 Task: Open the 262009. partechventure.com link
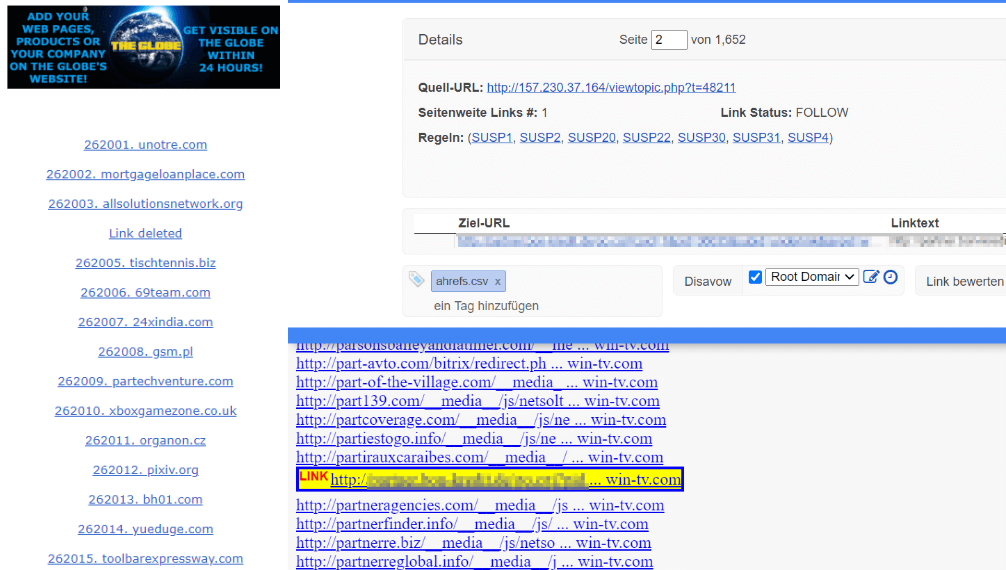(x=146, y=381)
